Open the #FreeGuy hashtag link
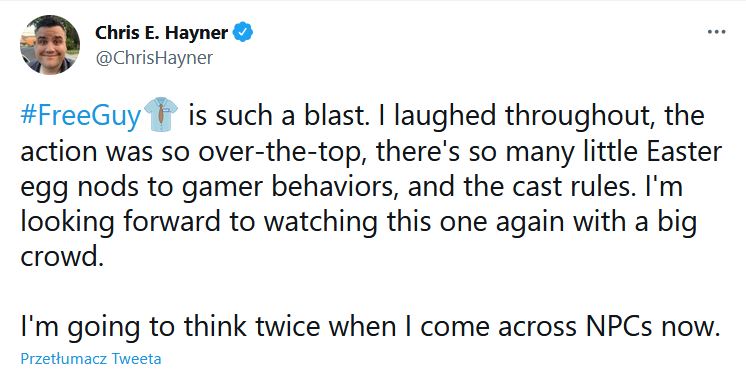The height and width of the screenshot is (376, 746). click(x=81, y=116)
